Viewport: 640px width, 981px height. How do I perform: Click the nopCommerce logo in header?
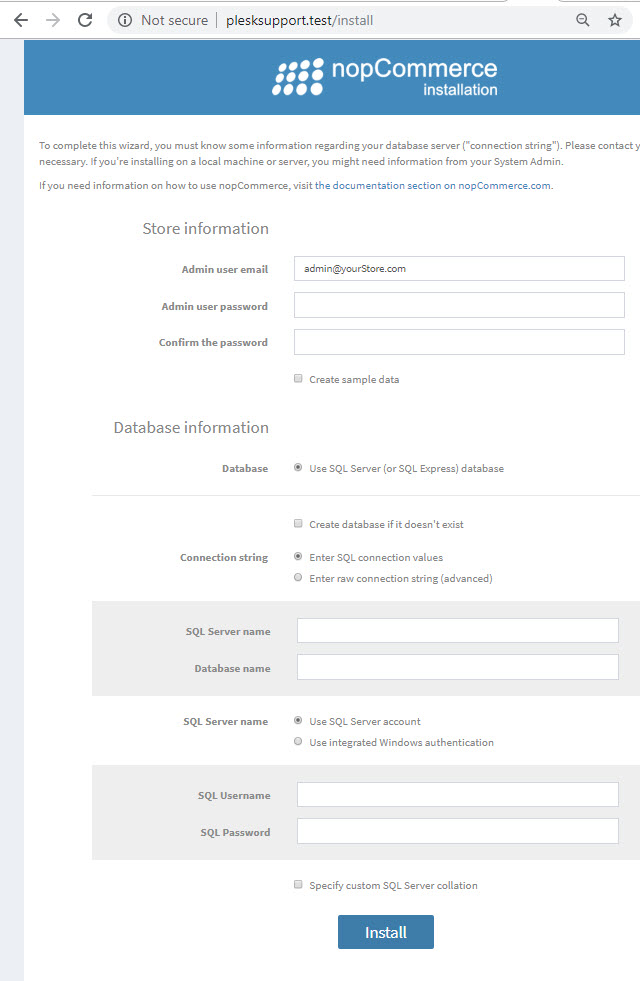click(385, 77)
